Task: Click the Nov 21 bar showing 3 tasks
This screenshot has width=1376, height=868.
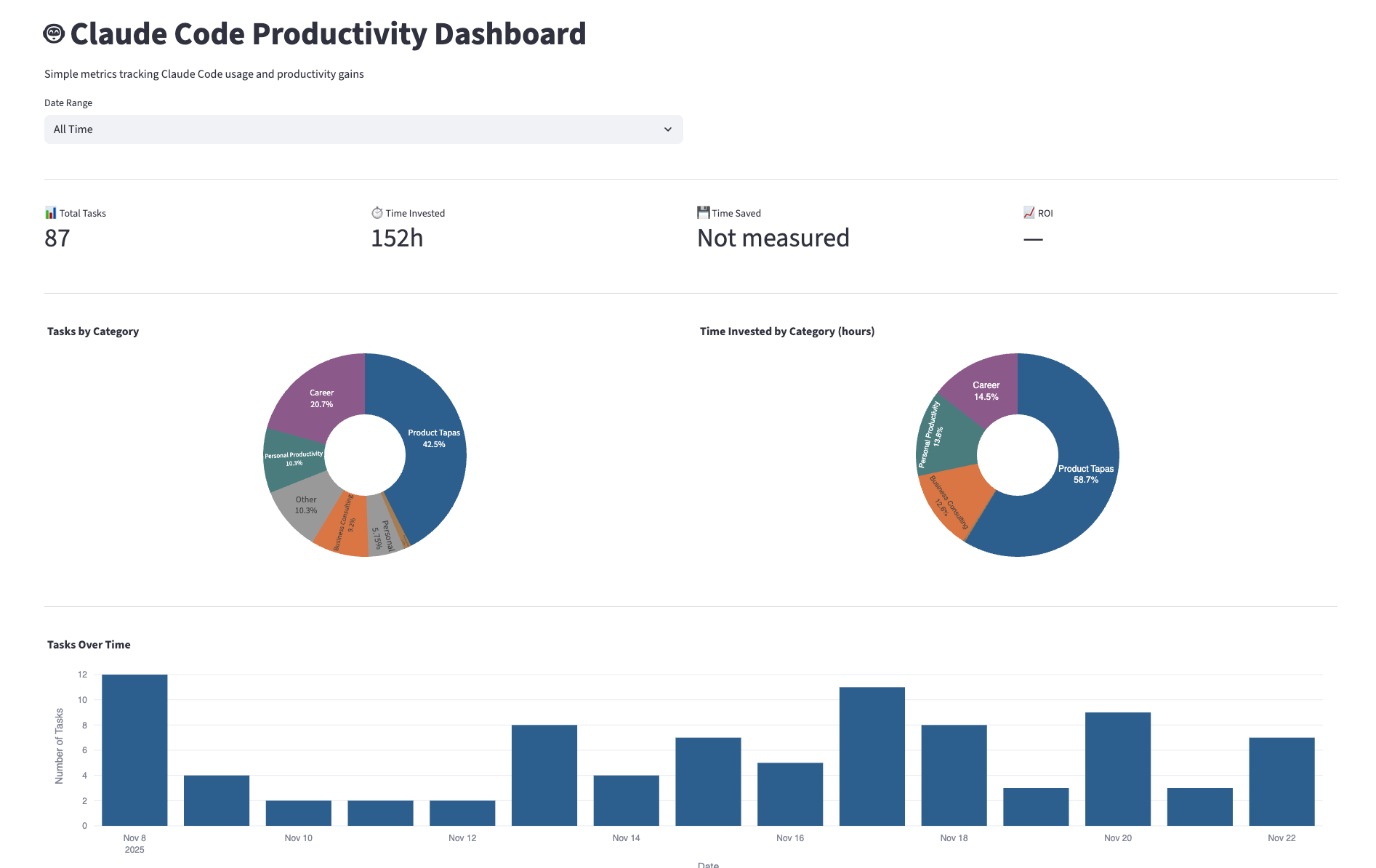Action: pyautogui.click(x=1200, y=807)
